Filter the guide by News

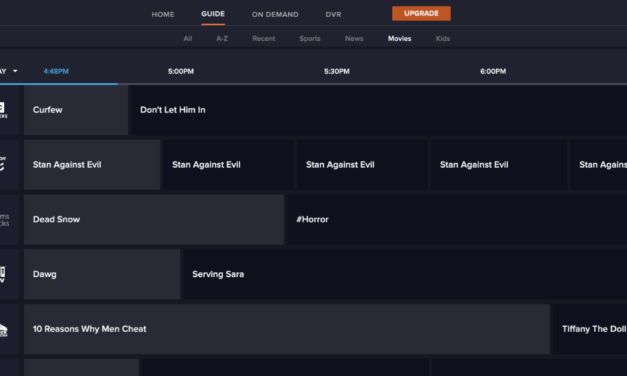click(354, 38)
